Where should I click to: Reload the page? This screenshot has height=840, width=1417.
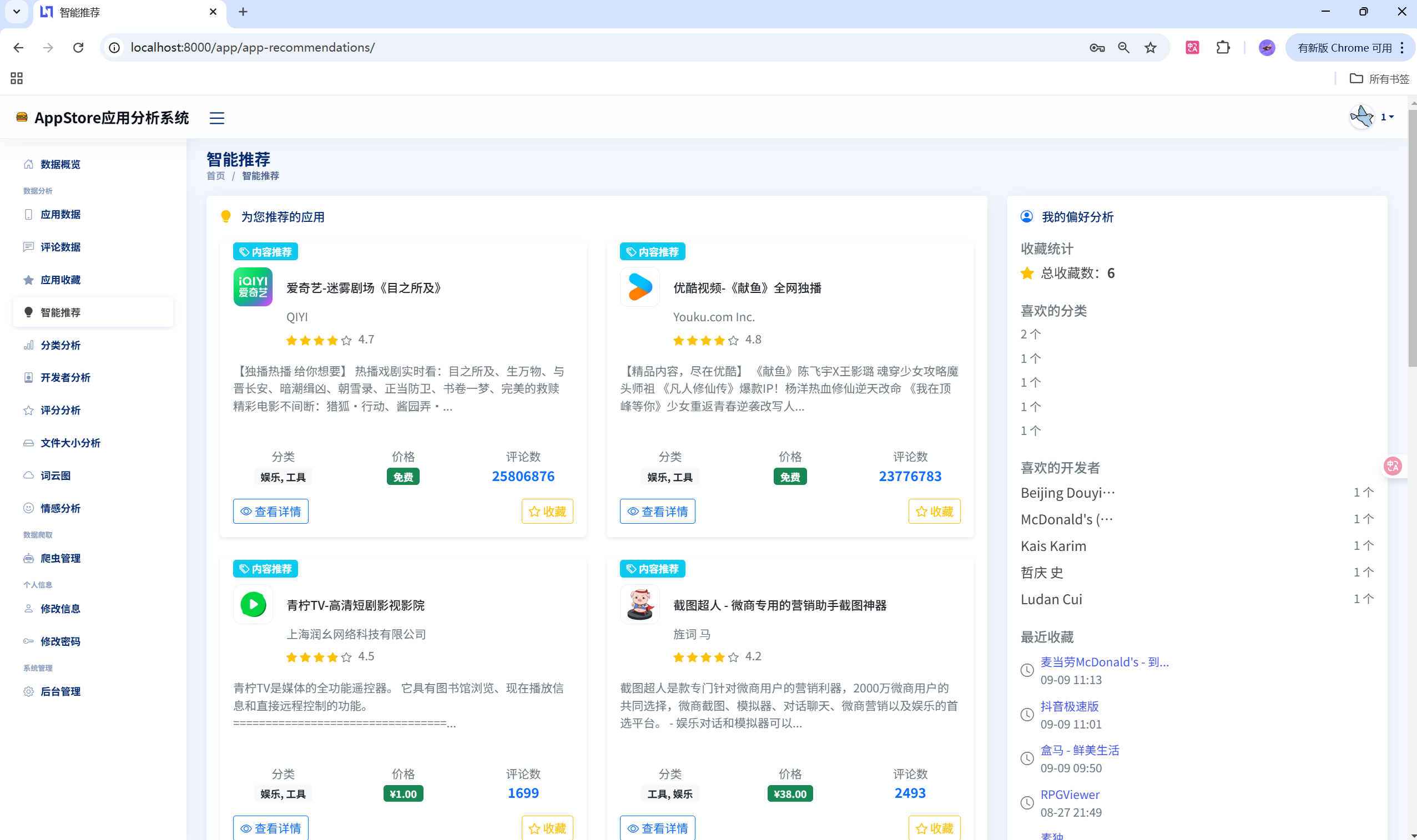(78, 48)
